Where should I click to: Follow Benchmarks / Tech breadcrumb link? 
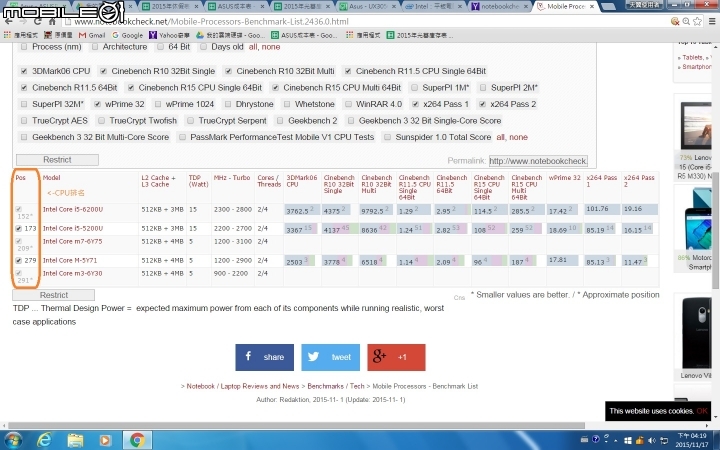pos(336,386)
